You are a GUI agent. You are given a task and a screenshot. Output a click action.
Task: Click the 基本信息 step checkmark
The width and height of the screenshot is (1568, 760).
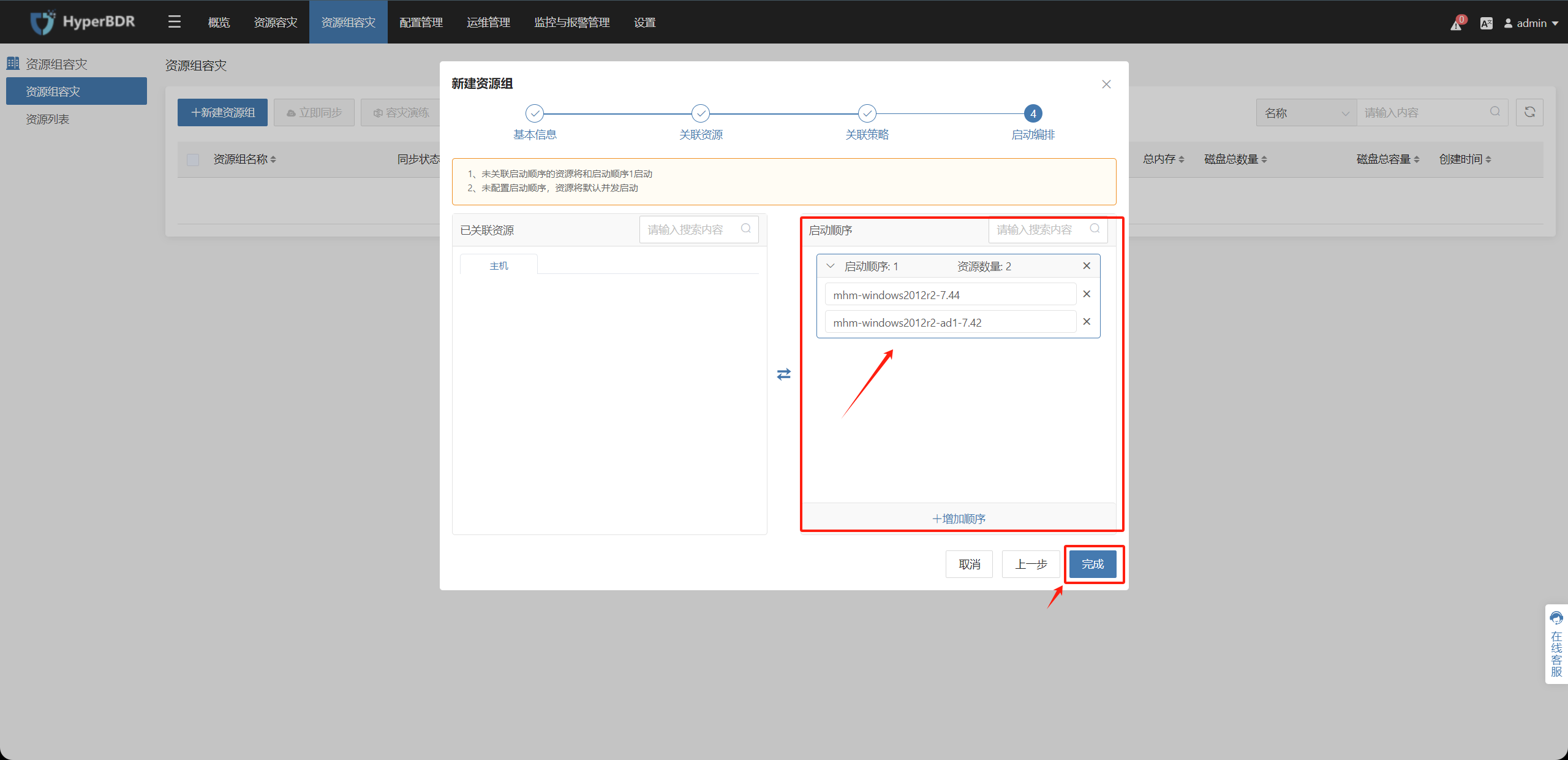tap(535, 113)
